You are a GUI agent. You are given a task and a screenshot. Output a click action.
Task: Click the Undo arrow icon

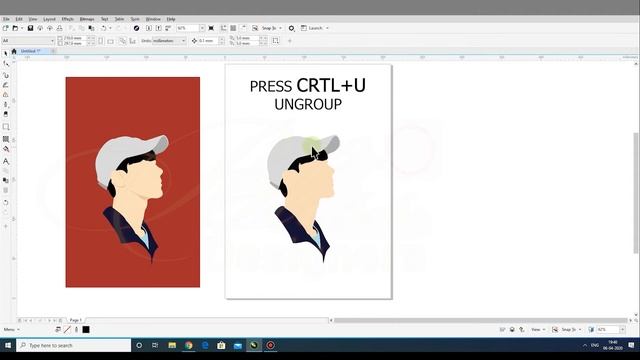coord(104,28)
